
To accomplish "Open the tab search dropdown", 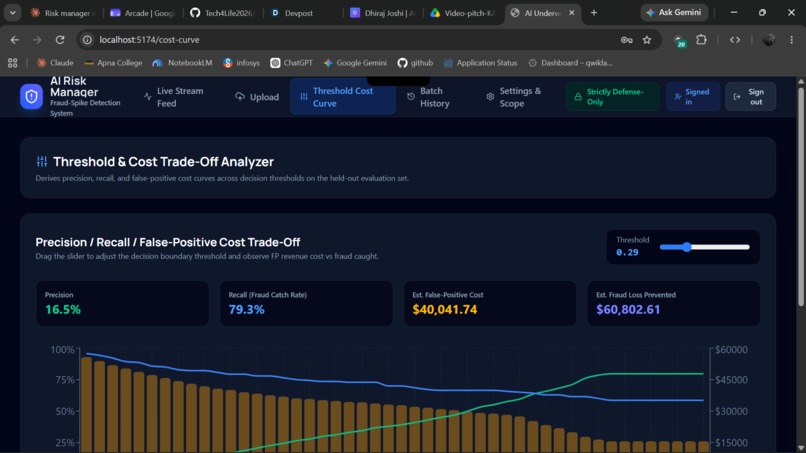I will point(12,13).
